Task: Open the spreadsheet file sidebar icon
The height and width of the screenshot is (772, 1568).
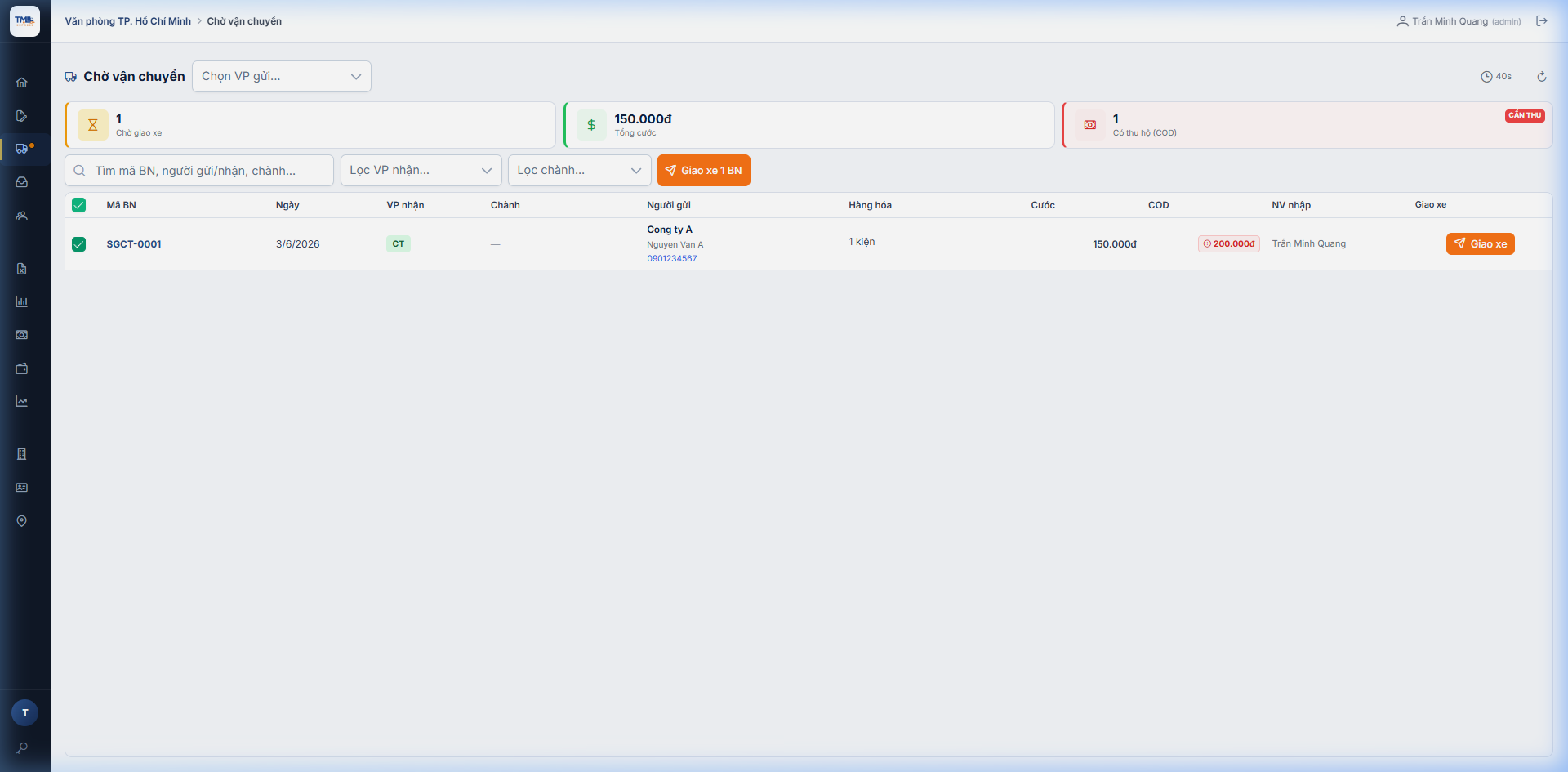Action: click(22, 269)
